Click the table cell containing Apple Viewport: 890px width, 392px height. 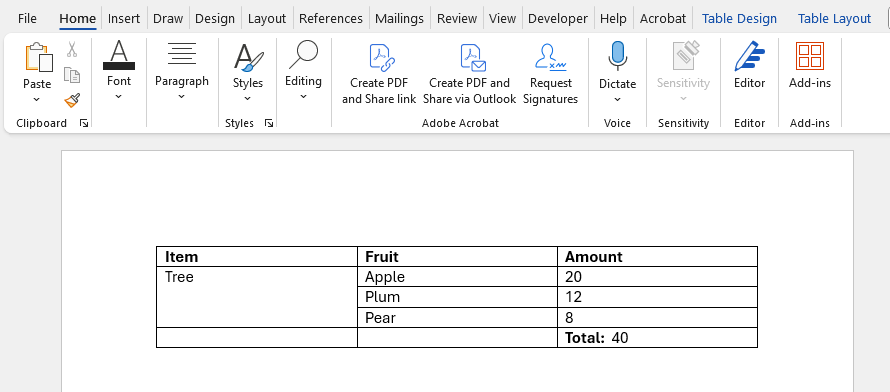[x=457, y=277]
